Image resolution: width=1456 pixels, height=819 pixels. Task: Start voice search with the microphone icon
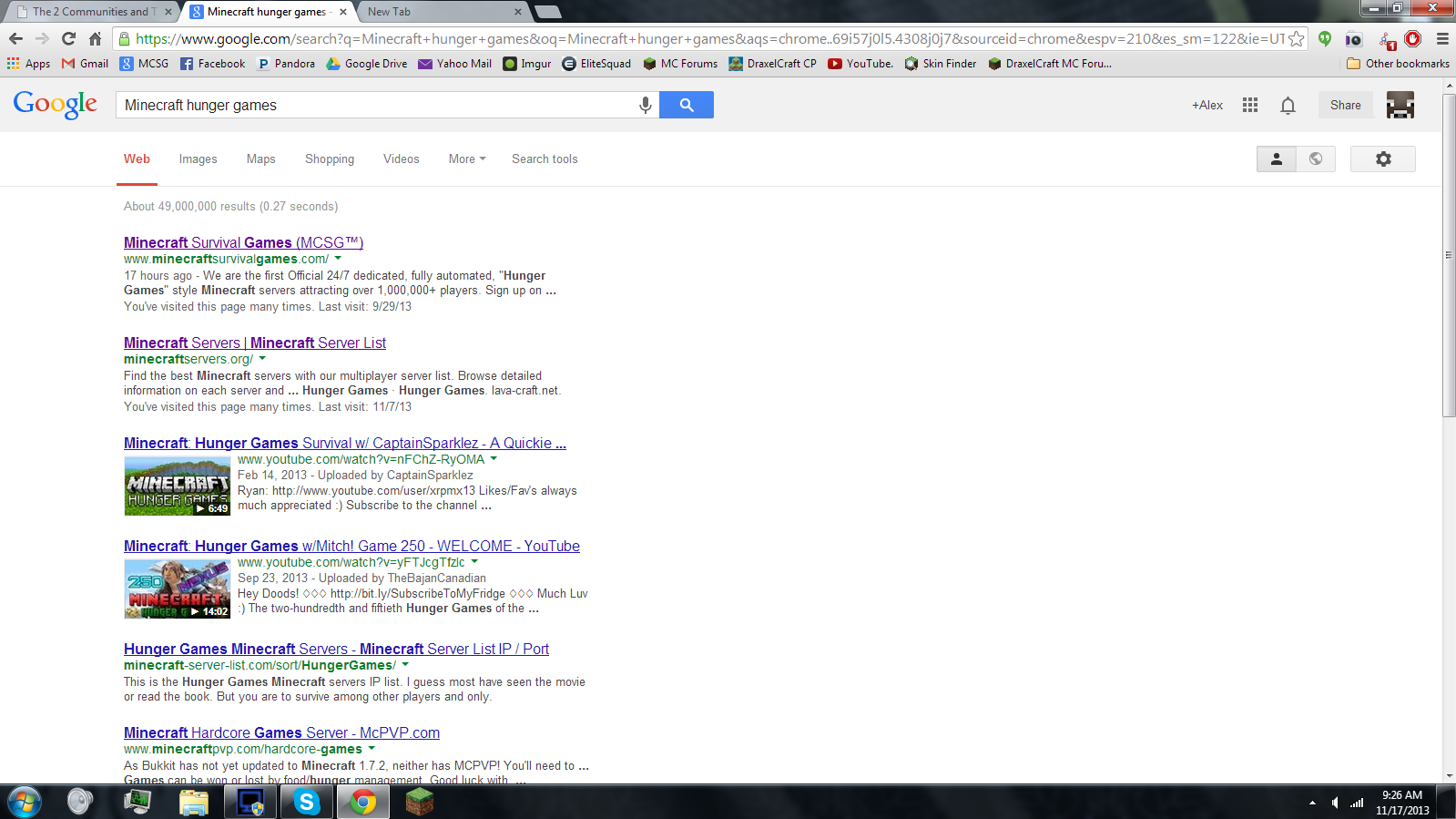pos(645,105)
